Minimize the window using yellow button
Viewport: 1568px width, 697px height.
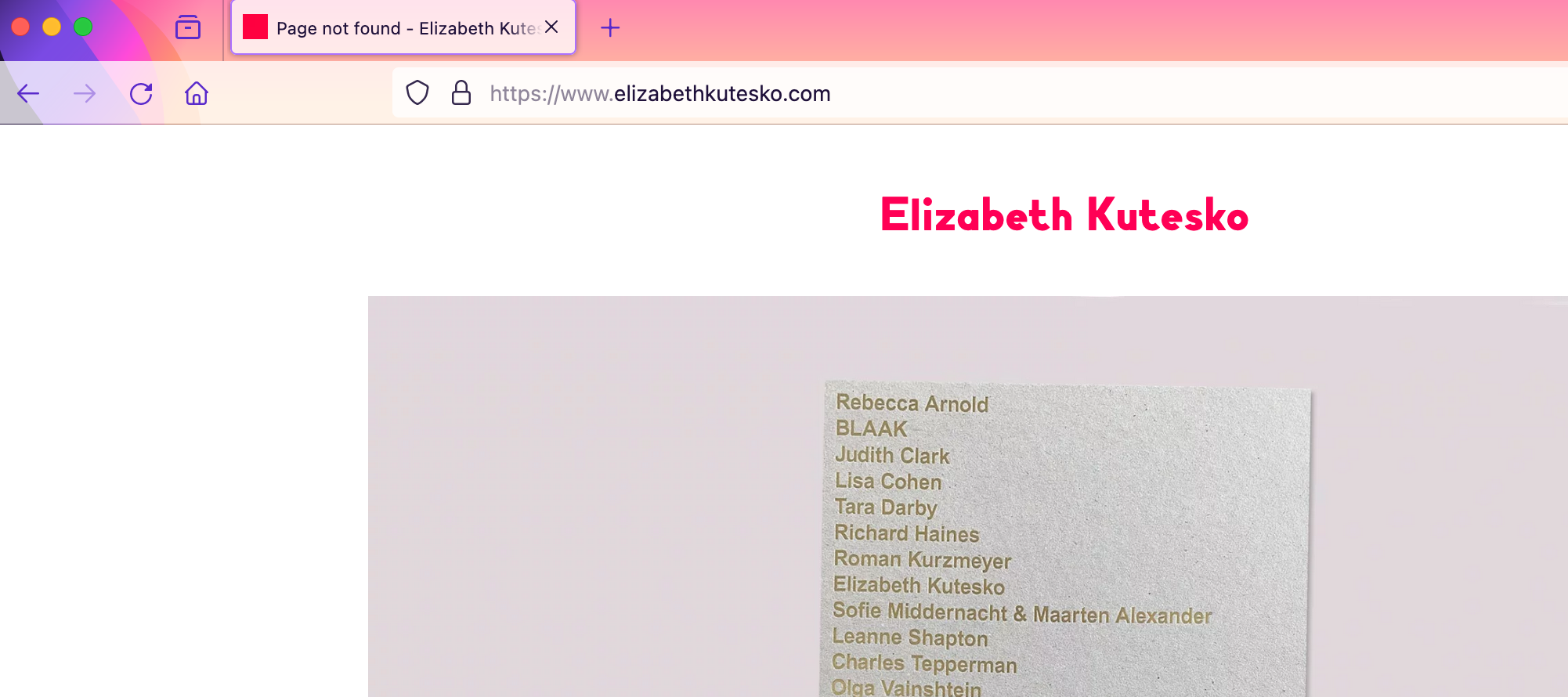point(52,27)
